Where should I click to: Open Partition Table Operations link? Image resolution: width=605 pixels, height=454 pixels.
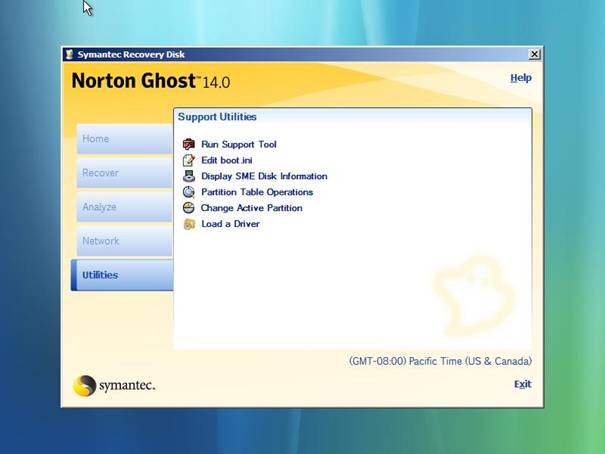point(257,192)
